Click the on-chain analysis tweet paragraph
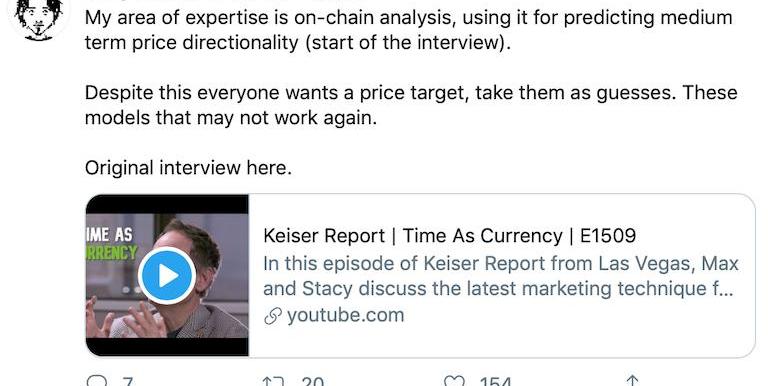The width and height of the screenshot is (768, 386). [408, 30]
